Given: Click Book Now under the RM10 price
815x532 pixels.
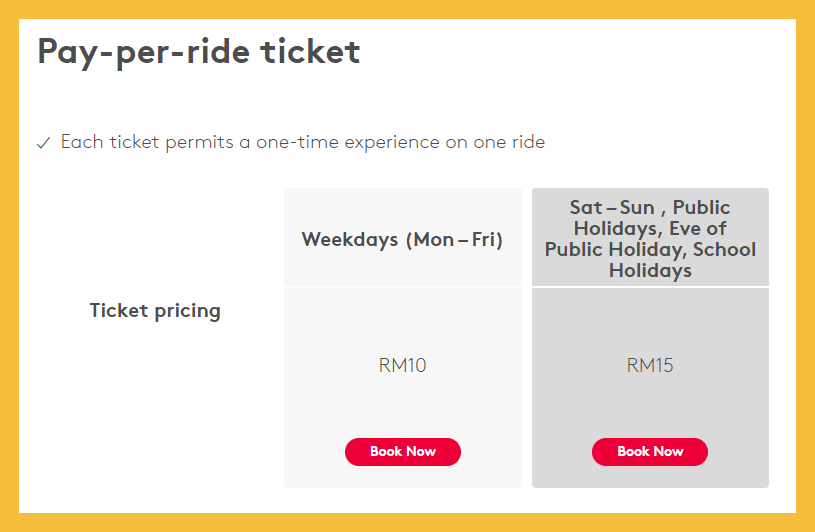Looking at the screenshot, I should tap(403, 452).
